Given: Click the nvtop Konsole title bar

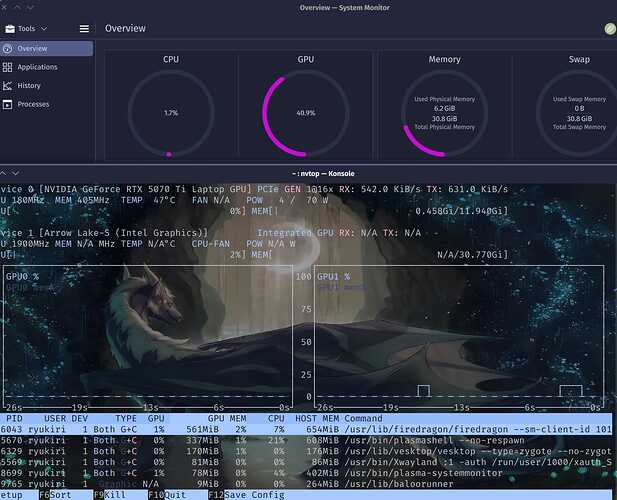Looking at the screenshot, I should pyautogui.click(x=323, y=173).
